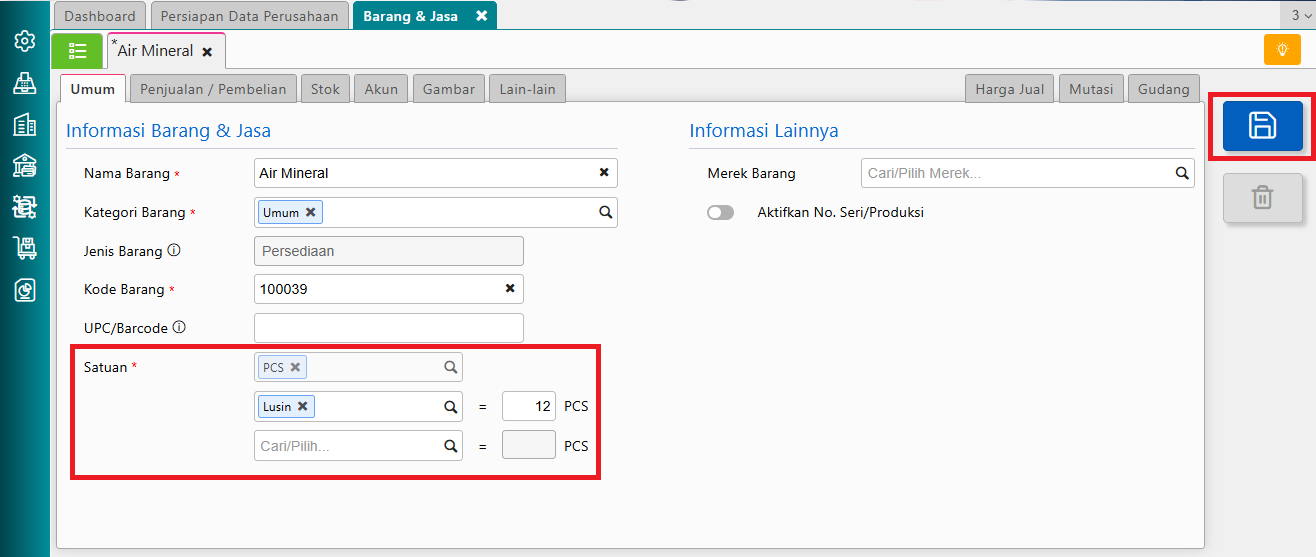The width and height of the screenshot is (1316, 557).
Task: Open the company building icon in sidebar
Action: (x=25, y=124)
